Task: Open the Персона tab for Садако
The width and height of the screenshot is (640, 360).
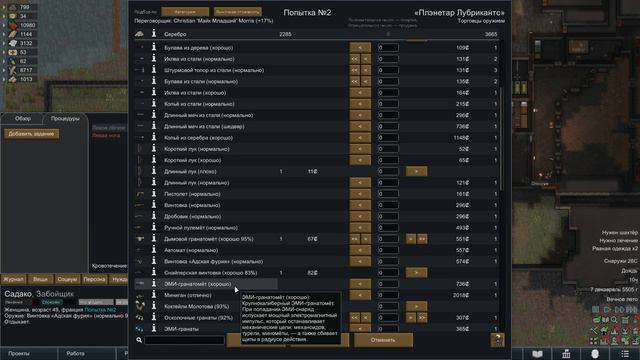Action: tap(94, 280)
